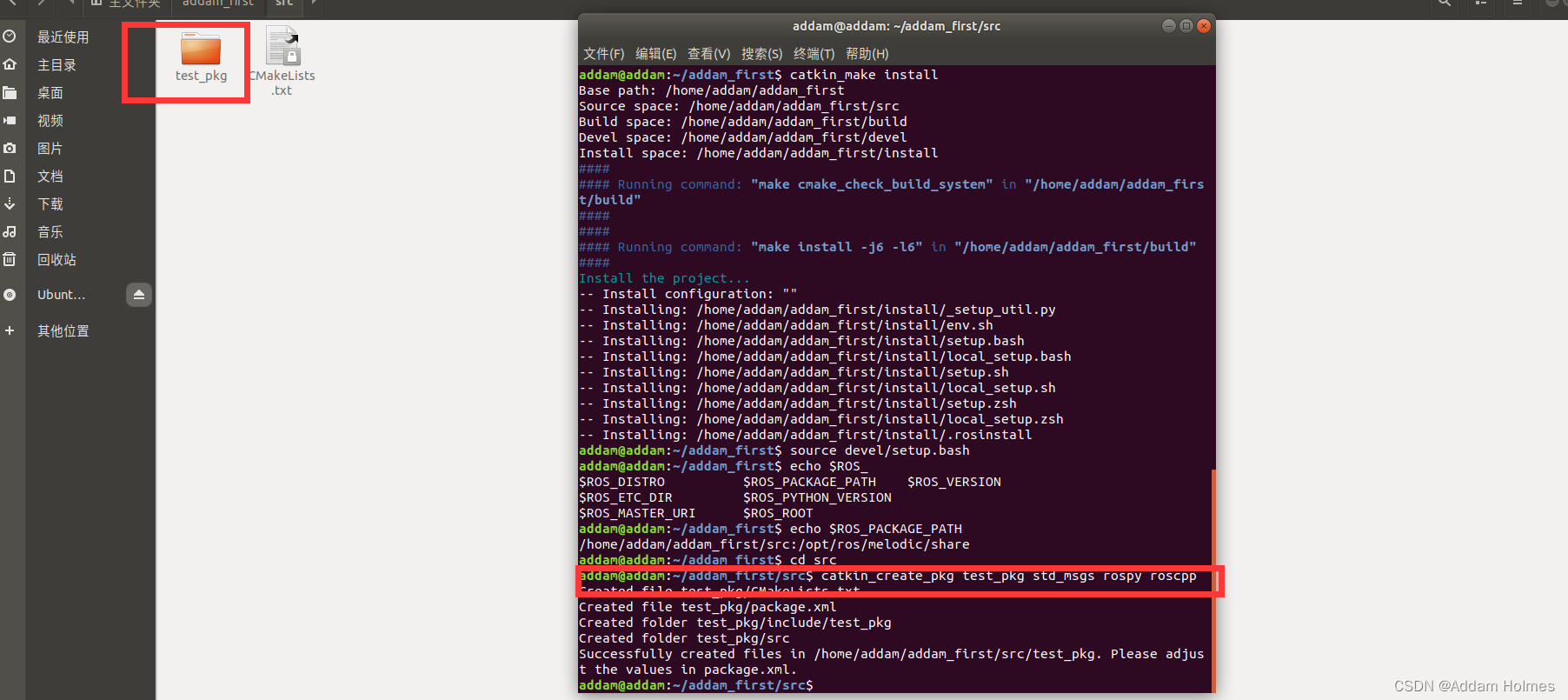Open terminal 终端(T) menu
This screenshot has height=700, width=1568.
click(814, 54)
